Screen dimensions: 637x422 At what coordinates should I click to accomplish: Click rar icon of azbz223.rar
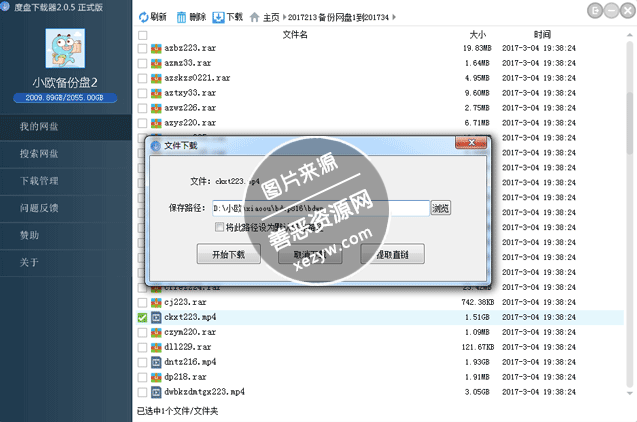[x=156, y=48]
